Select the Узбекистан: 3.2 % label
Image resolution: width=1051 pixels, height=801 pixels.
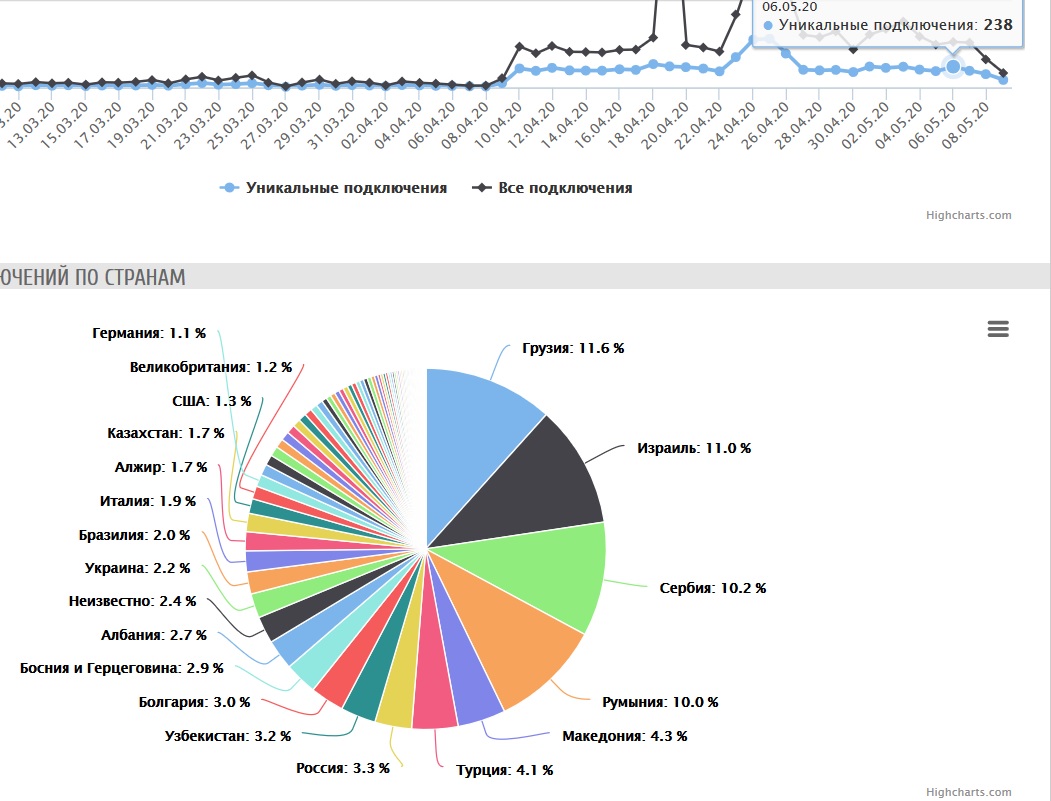click(x=228, y=736)
